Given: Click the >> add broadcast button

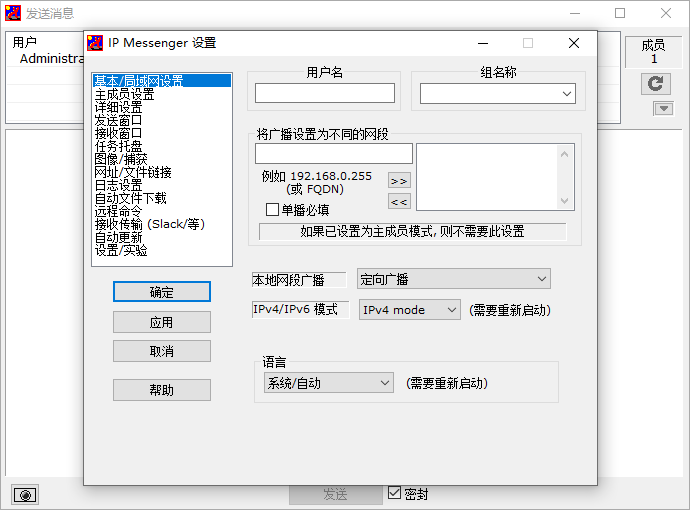Looking at the screenshot, I should 399,180.
